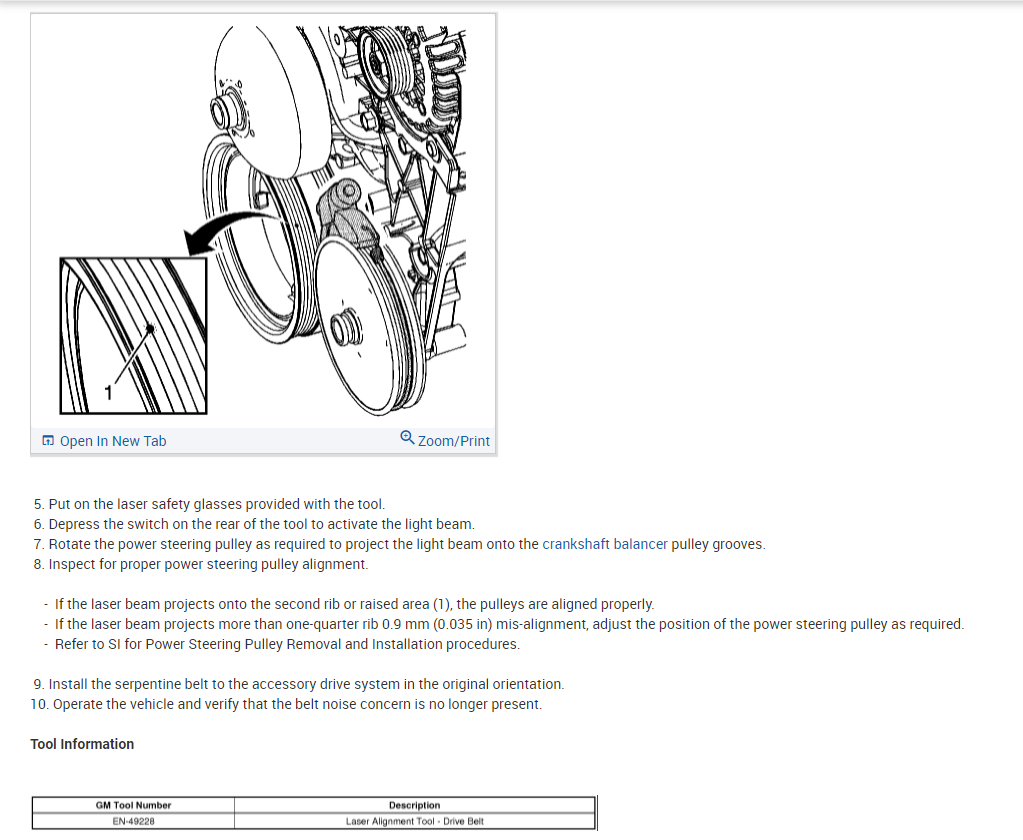The image size is (1023, 840).
Task: Select the Tool Information heading
Action: pos(82,744)
